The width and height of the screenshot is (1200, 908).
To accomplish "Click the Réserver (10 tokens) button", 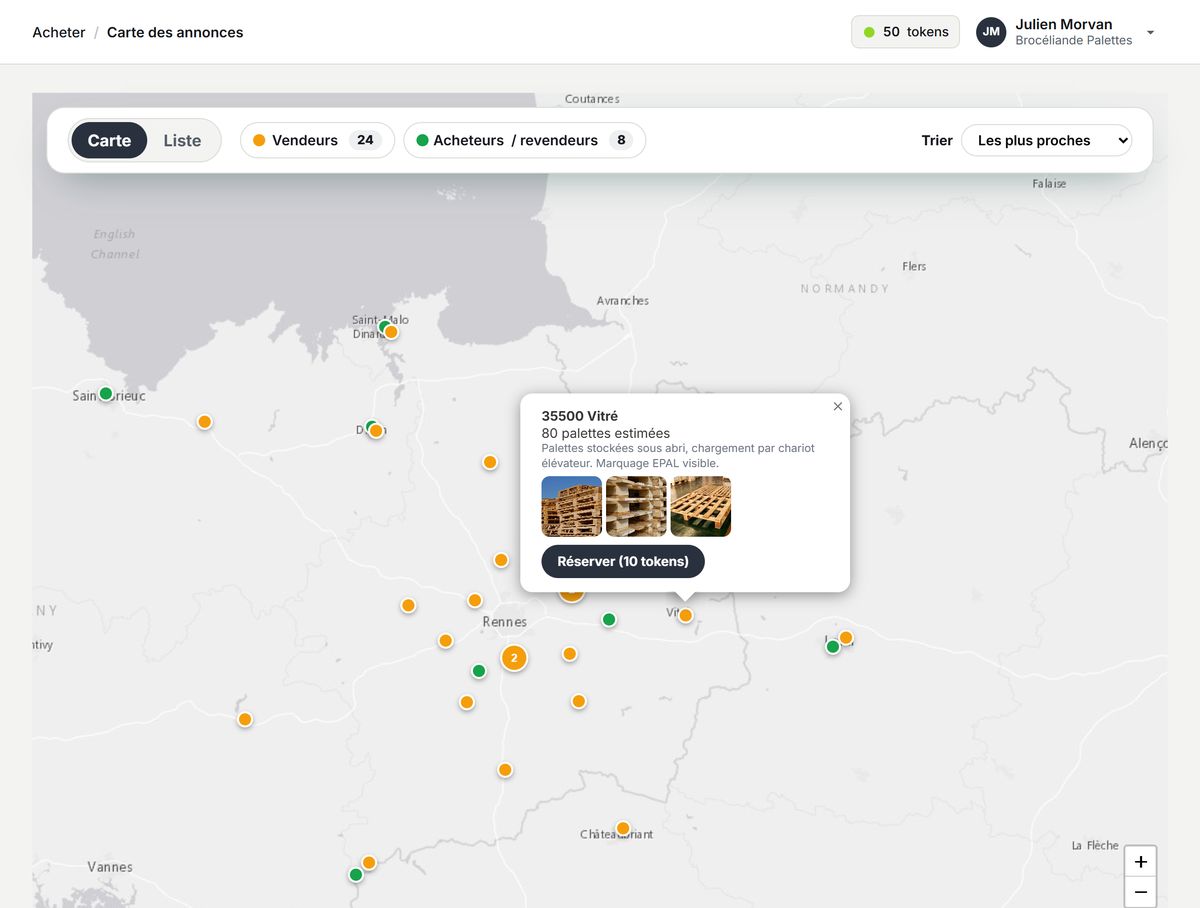I will (x=623, y=561).
